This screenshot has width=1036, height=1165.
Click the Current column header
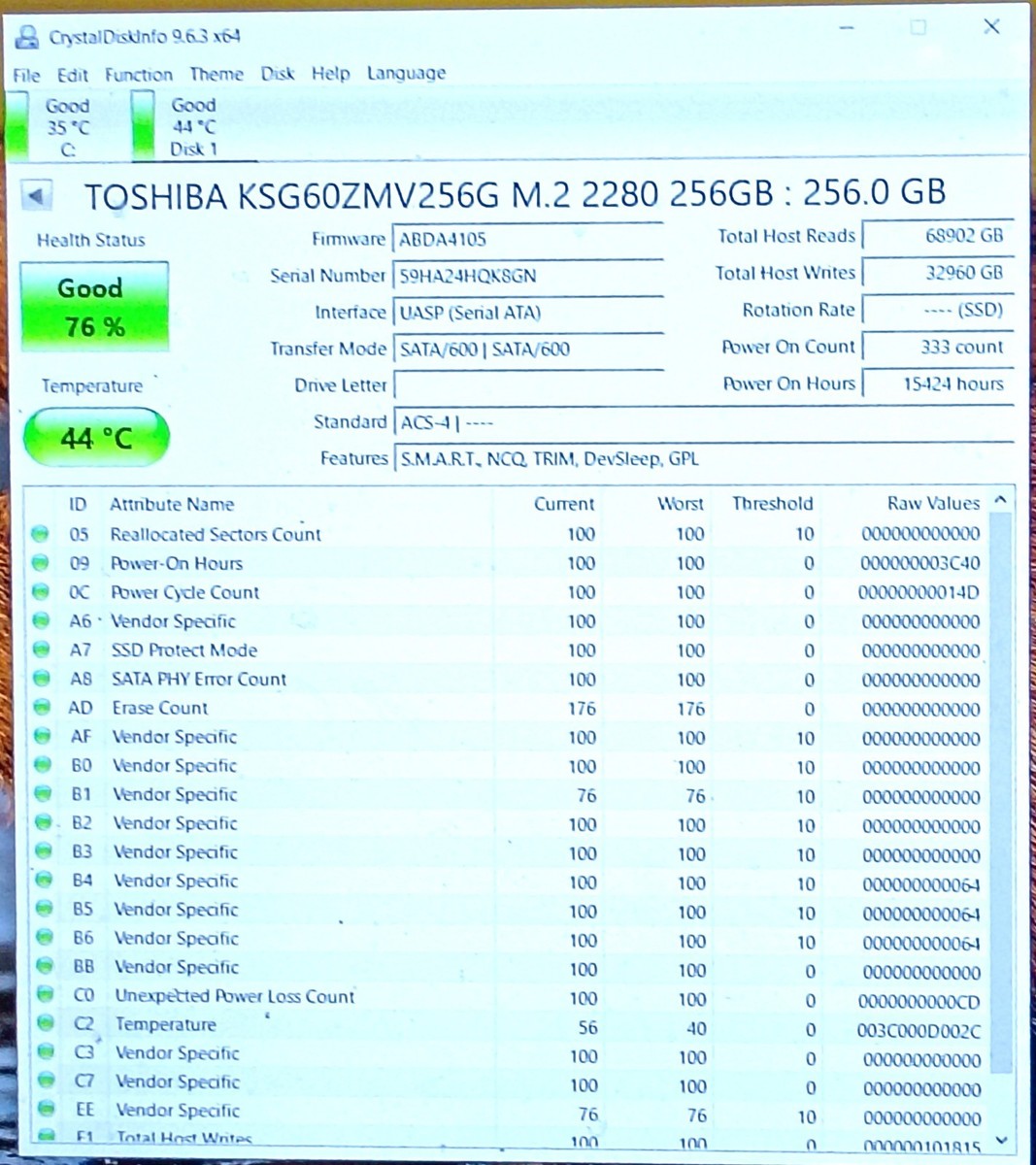click(563, 504)
